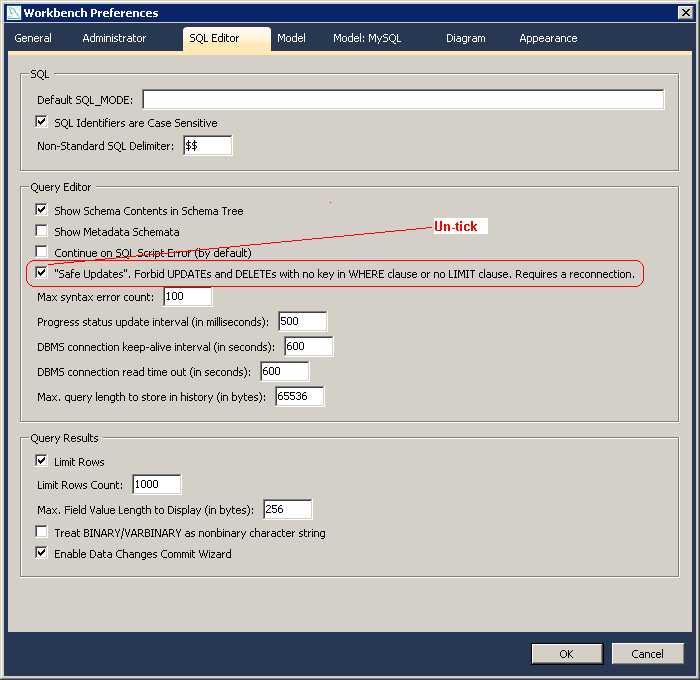The height and width of the screenshot is (680, 700).
Task: Confirm preferences with the OK button
Action: pyautogui.click(x=567, y=654)
